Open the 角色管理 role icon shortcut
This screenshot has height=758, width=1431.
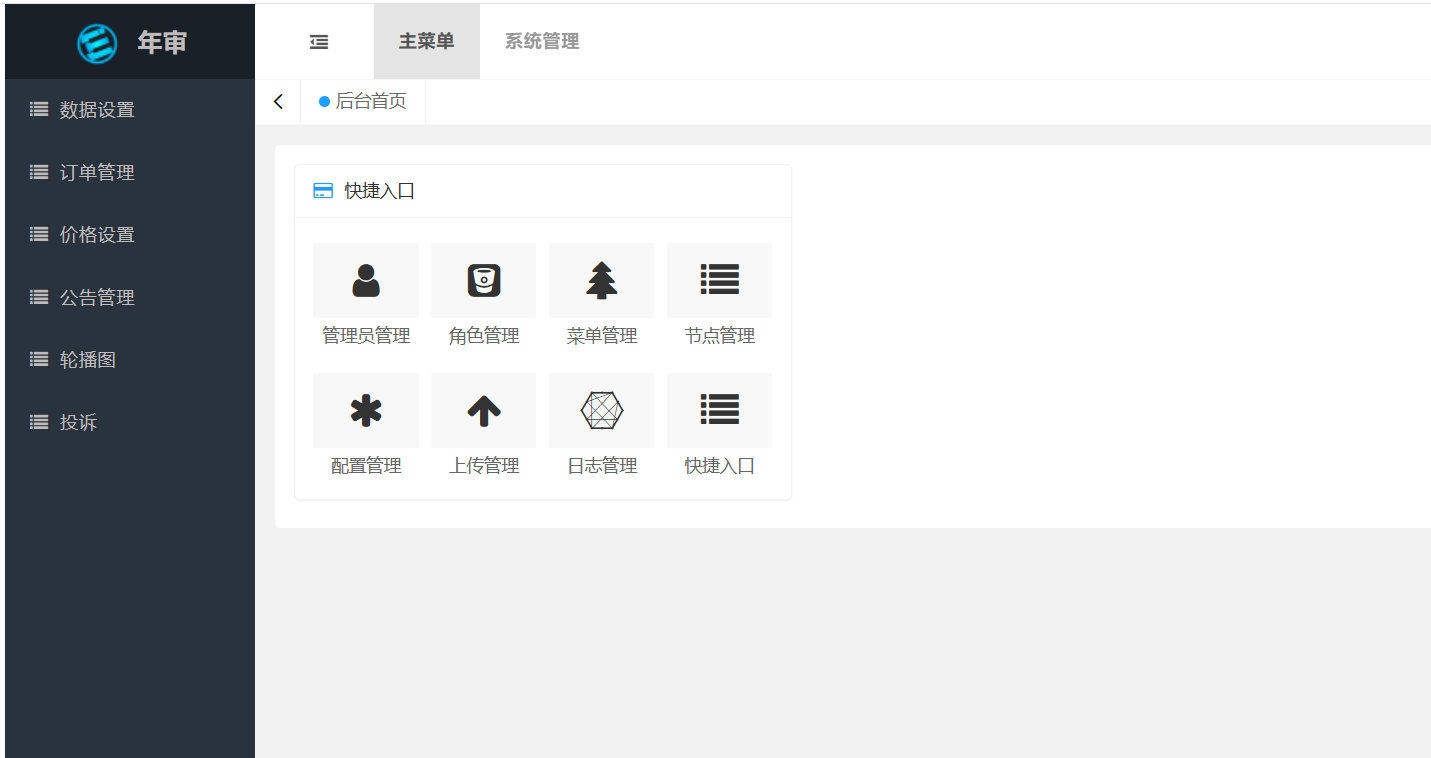pos(484,281)
